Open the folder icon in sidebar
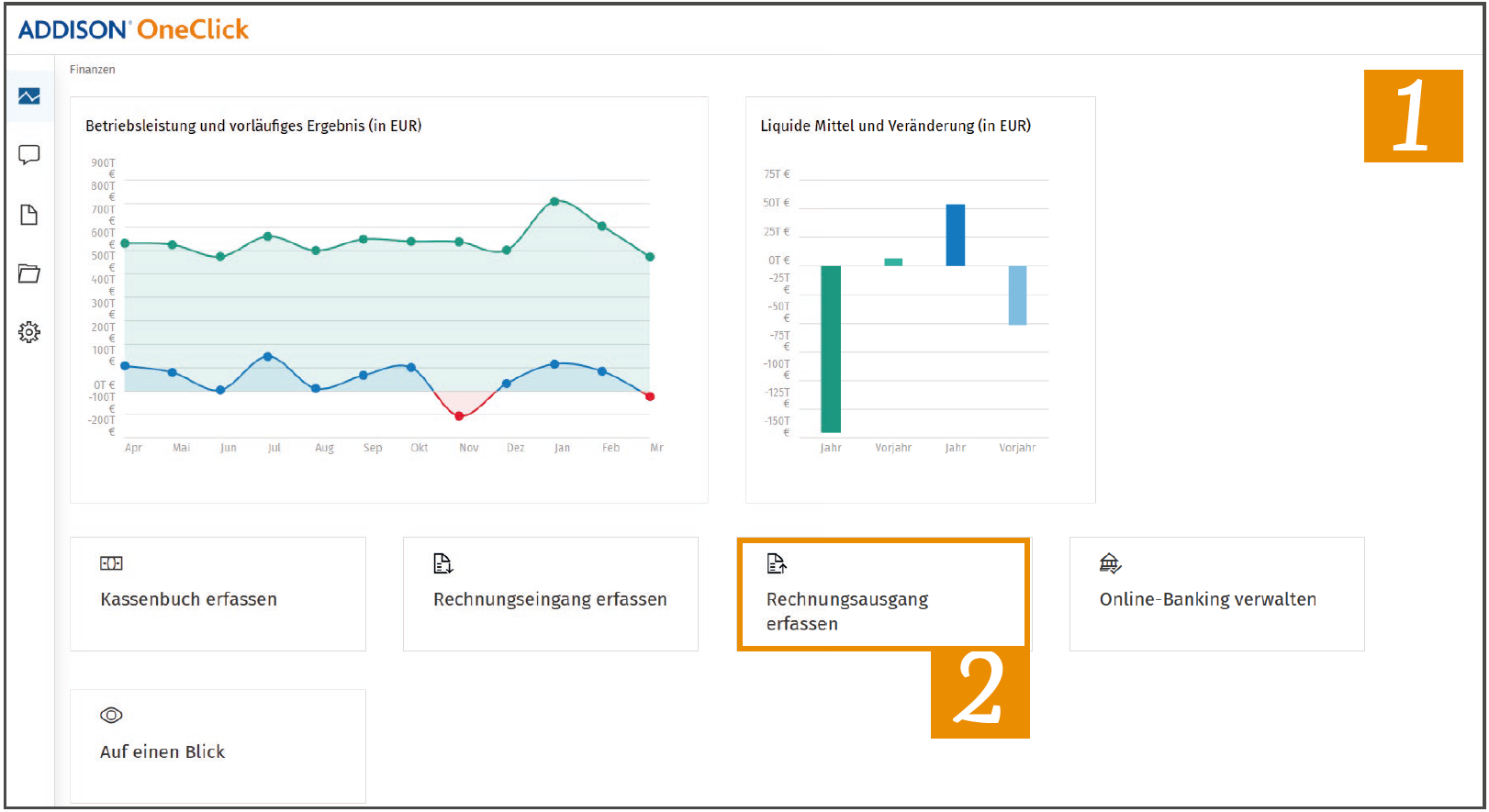The width and height of the screenshot is (1489, 812). (x=29, y=273)
